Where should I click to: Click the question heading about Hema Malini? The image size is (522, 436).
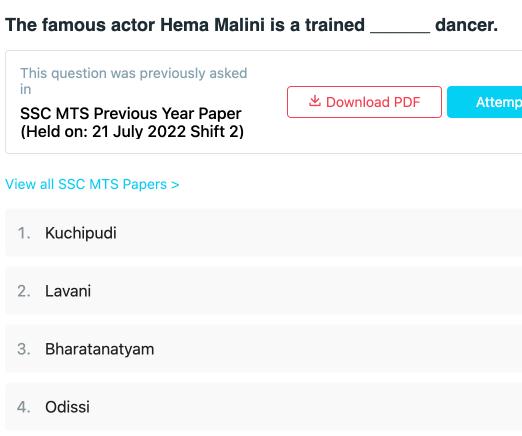(251, 25)
